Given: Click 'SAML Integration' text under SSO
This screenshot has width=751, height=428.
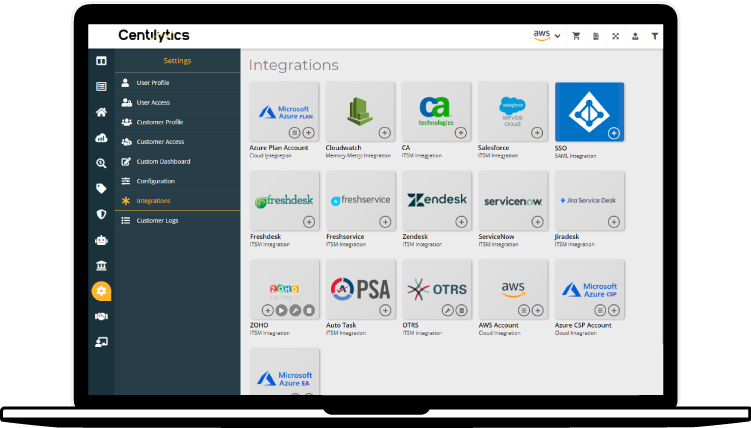Looking at the screenshot, I should 575,156.
